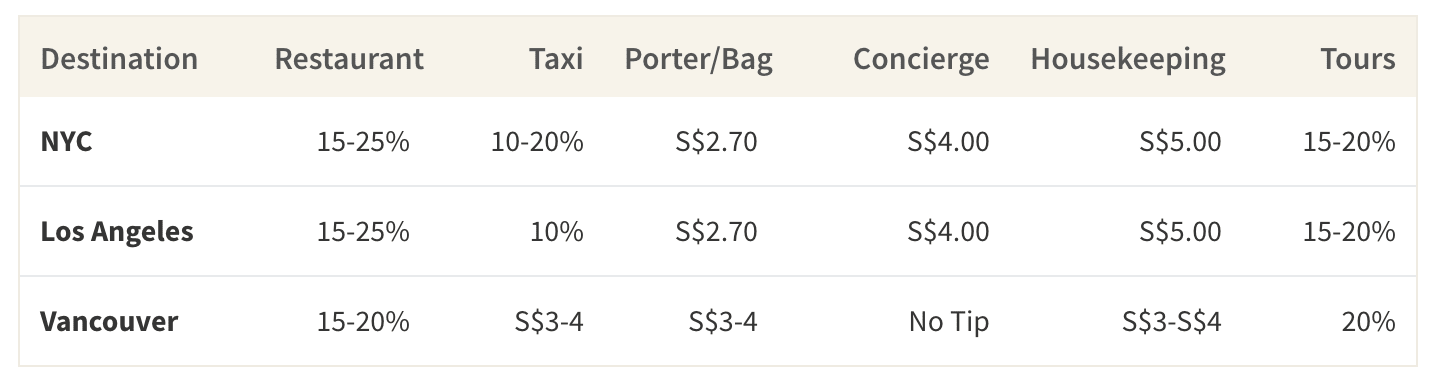Click NYC porter/bag S$2.70 cell
The height and width of the screenshot is (386, 1432).
tap(716, 142)
